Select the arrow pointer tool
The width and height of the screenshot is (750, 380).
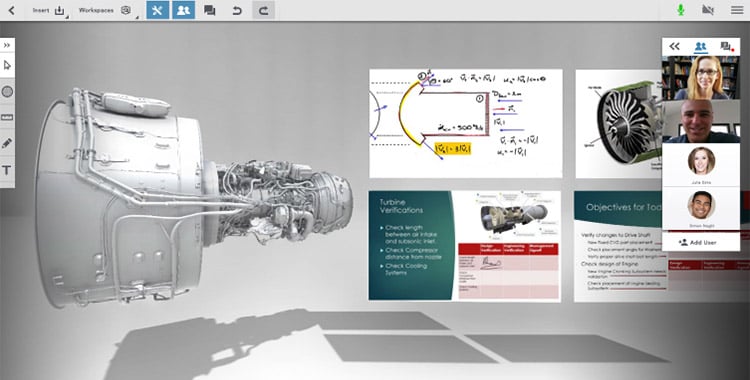click(x=7, y=65)
